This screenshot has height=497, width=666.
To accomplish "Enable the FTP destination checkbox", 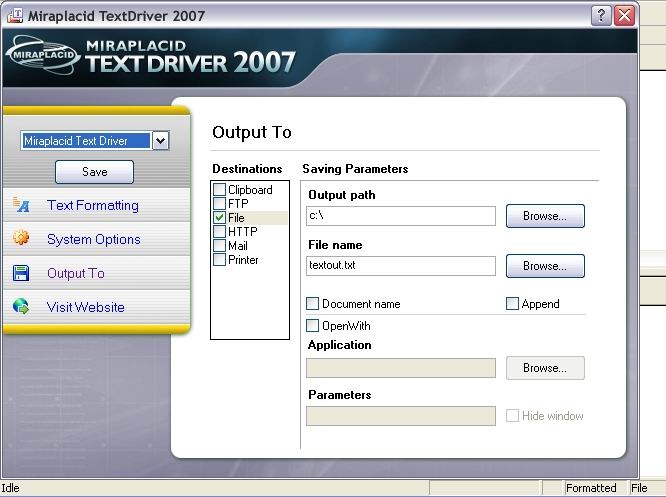I will [219, 203].
